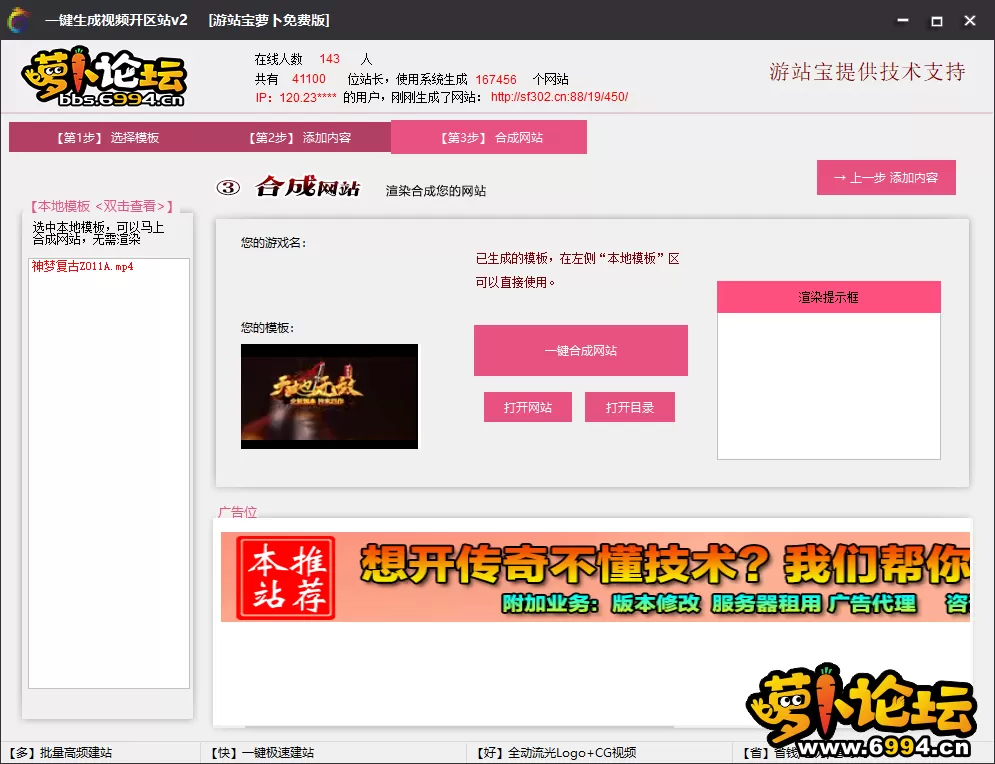
Task: Click 【本地模板 <双击查看>】 label
Action: tap(102, 206)
